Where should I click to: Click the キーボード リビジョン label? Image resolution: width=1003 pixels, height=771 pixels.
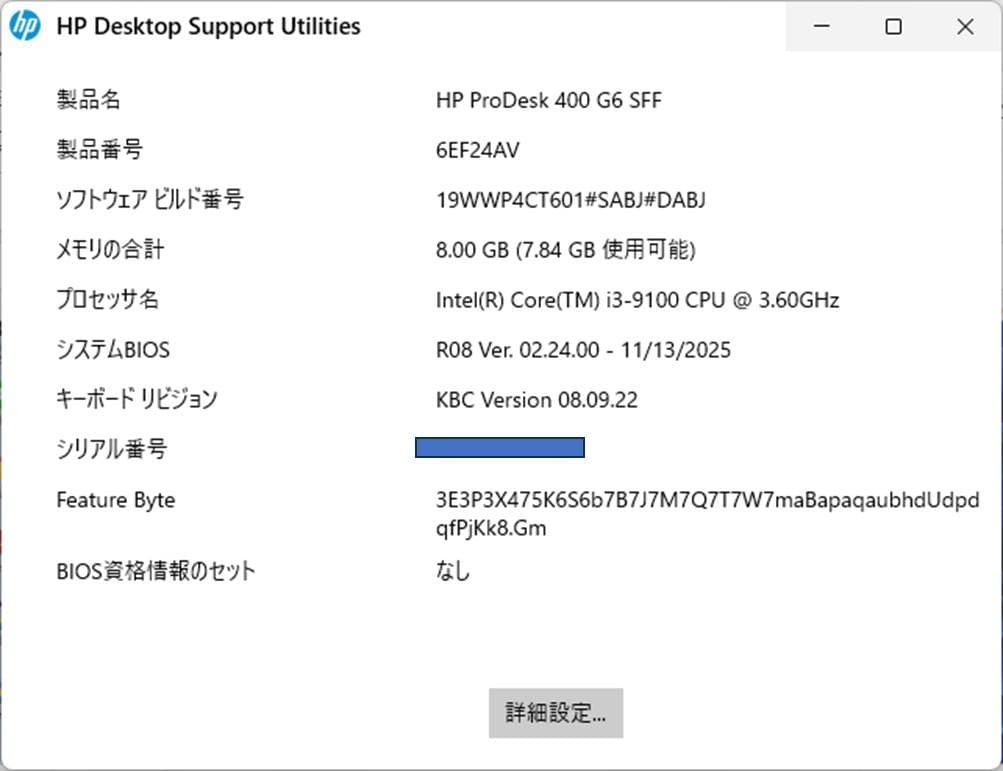coord(137,399)
